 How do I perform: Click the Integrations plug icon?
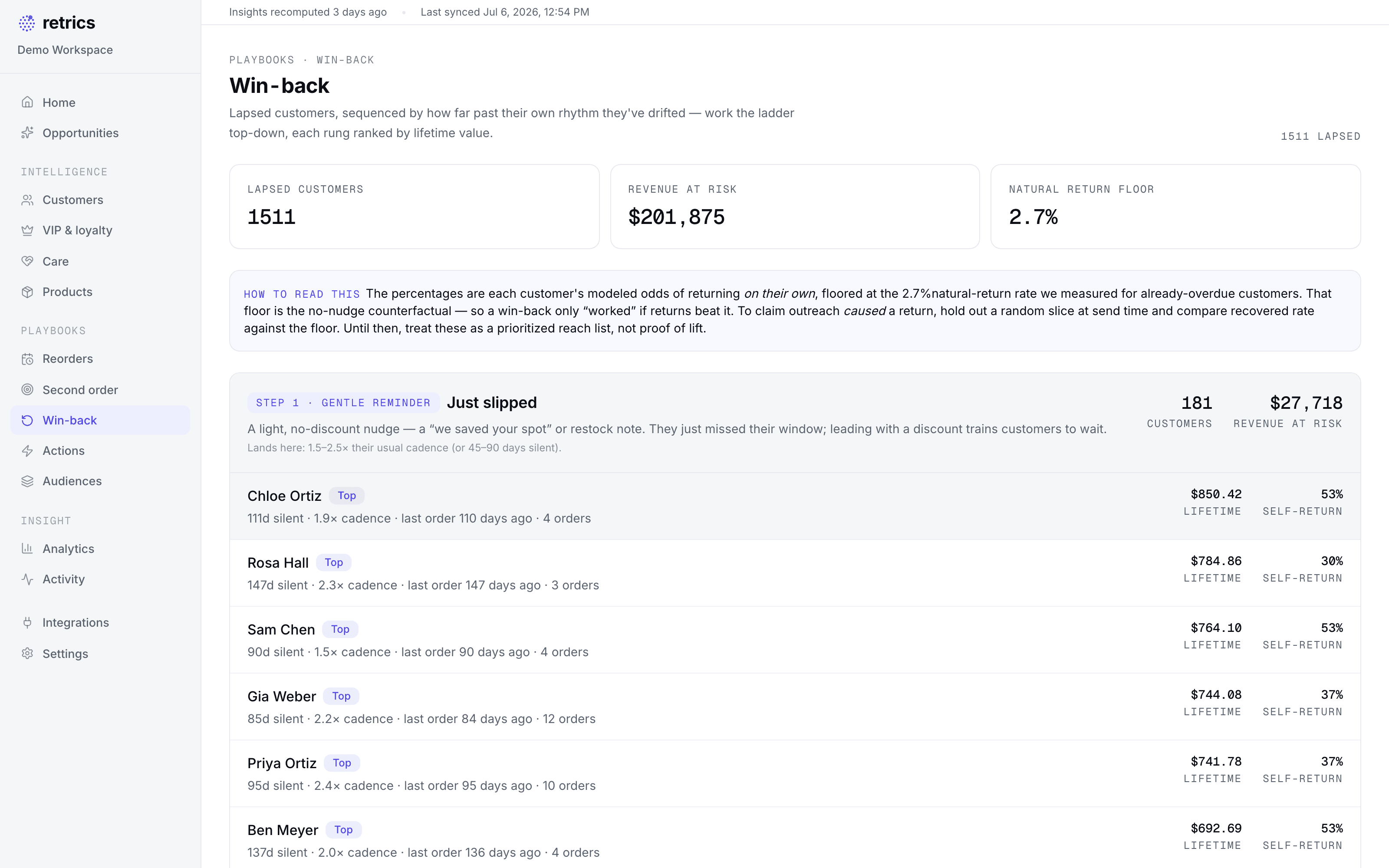tap(27, 622)
